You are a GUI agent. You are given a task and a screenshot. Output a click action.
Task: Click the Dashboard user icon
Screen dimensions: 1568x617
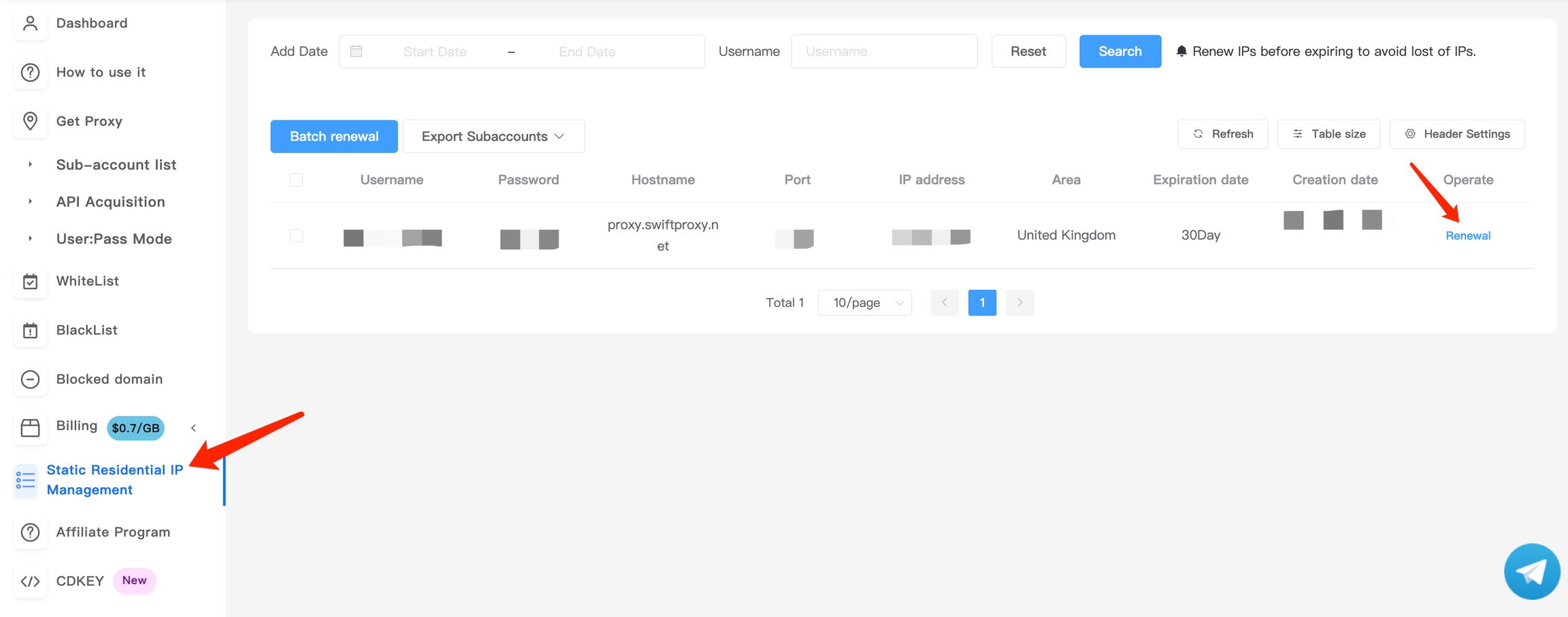(30, 23)
